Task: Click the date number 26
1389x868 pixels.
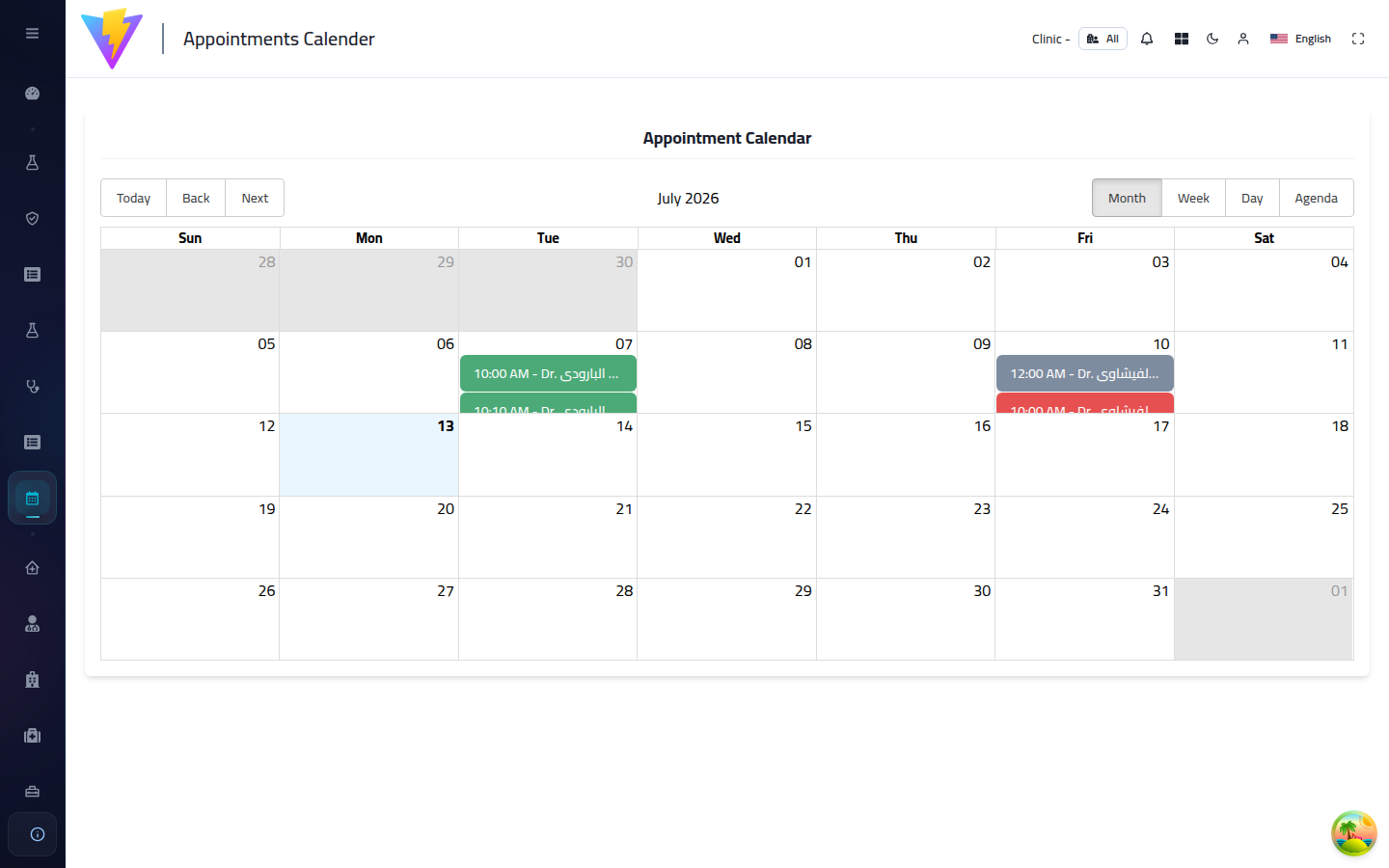Action: [x=267, y=591]
